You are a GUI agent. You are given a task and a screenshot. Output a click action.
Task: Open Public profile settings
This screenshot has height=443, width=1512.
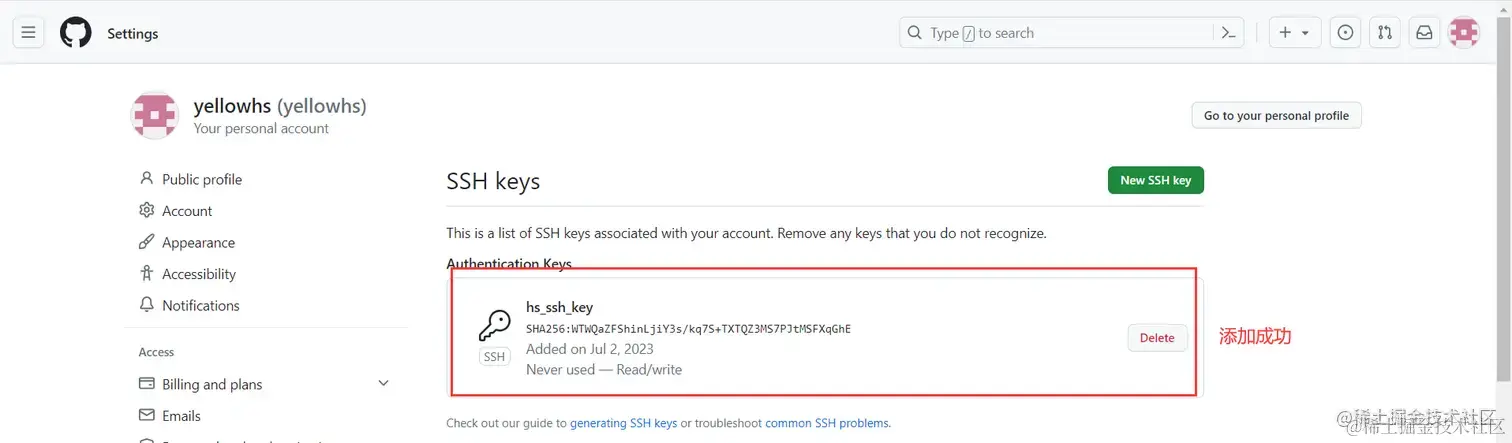202,179
